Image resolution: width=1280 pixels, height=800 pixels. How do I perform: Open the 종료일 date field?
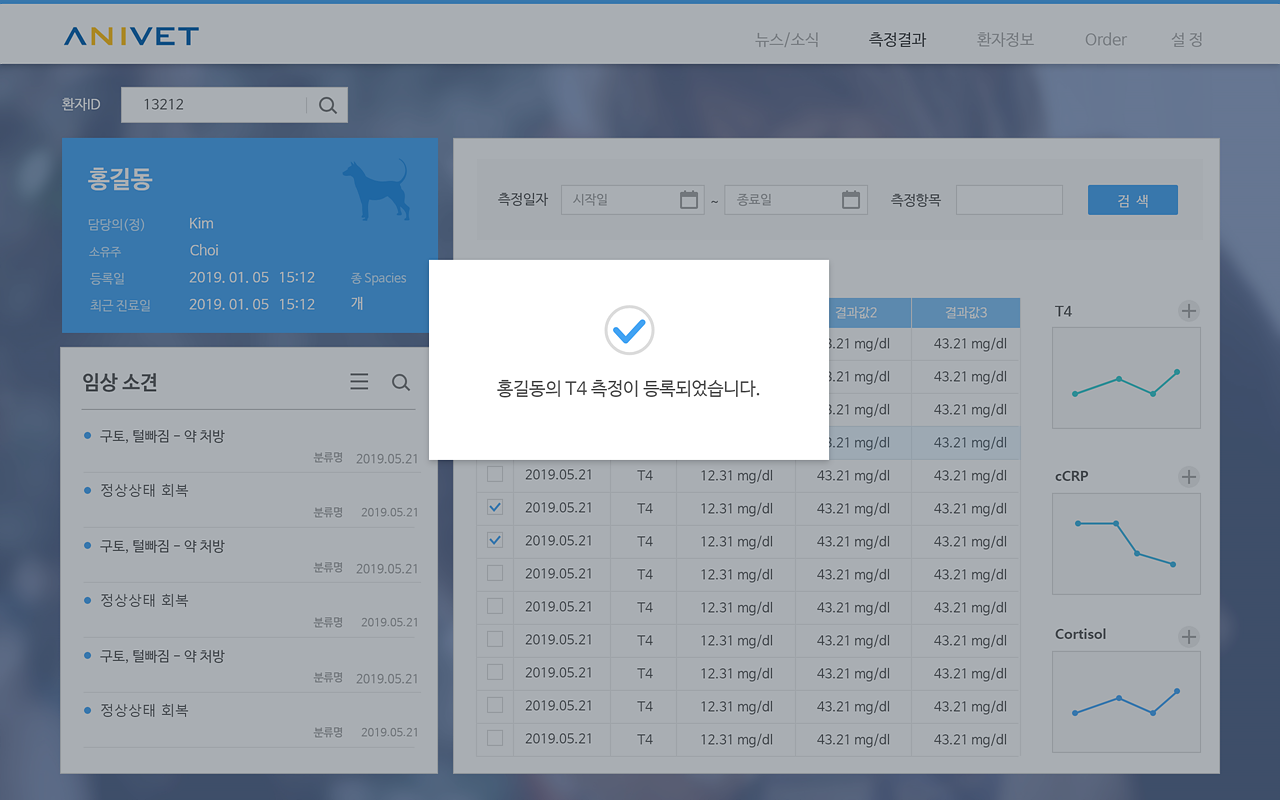click(783, 200)
